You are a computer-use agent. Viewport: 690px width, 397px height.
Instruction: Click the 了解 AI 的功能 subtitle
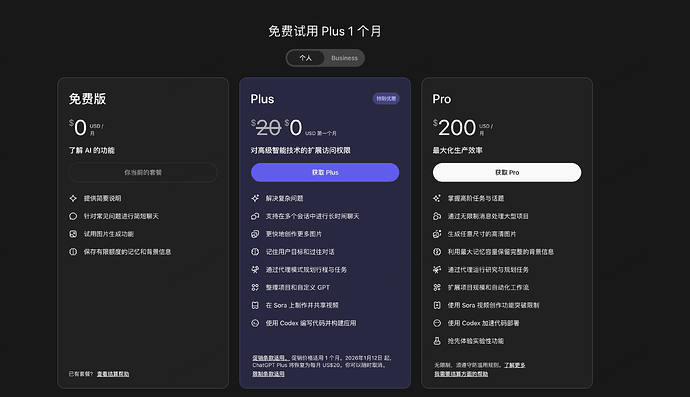coord(92,151)
